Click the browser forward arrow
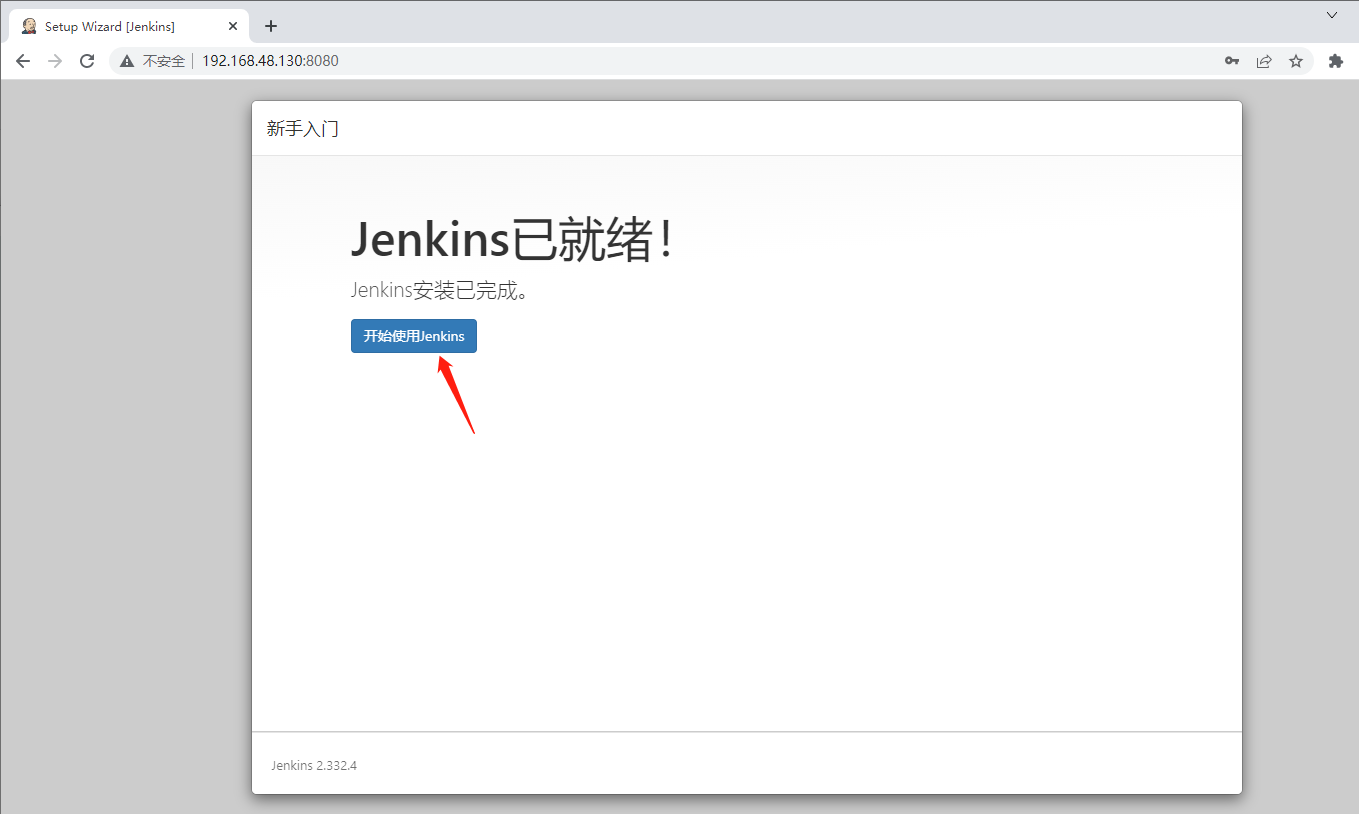The width and height of the screenshot is (1359, 814). 55,61
